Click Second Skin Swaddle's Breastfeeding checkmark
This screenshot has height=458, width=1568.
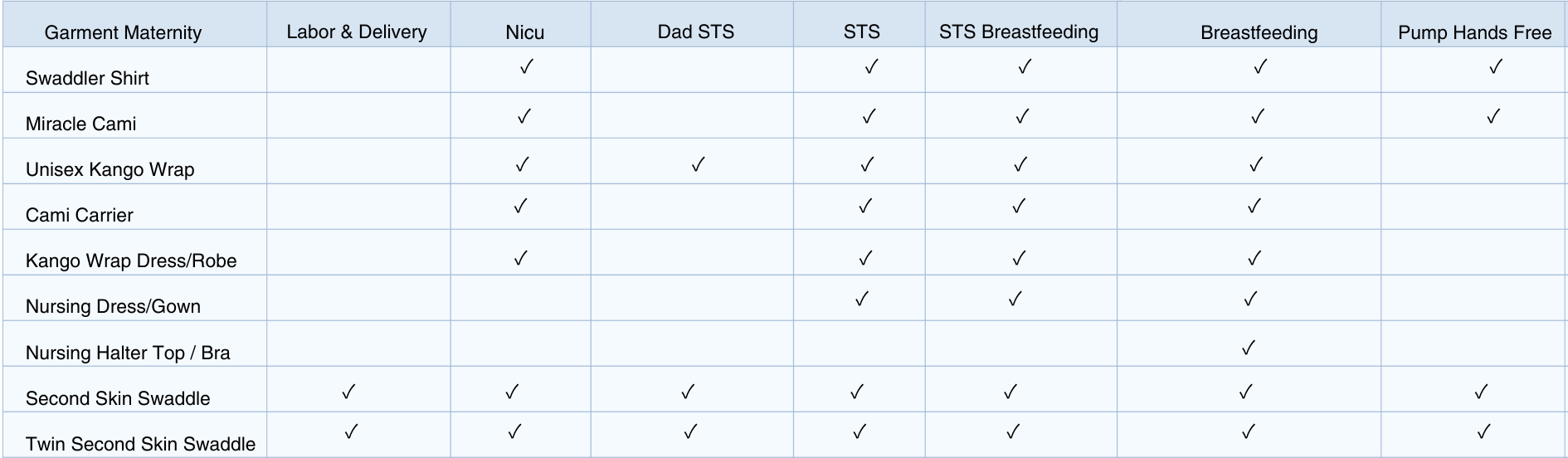[1245, 391]
